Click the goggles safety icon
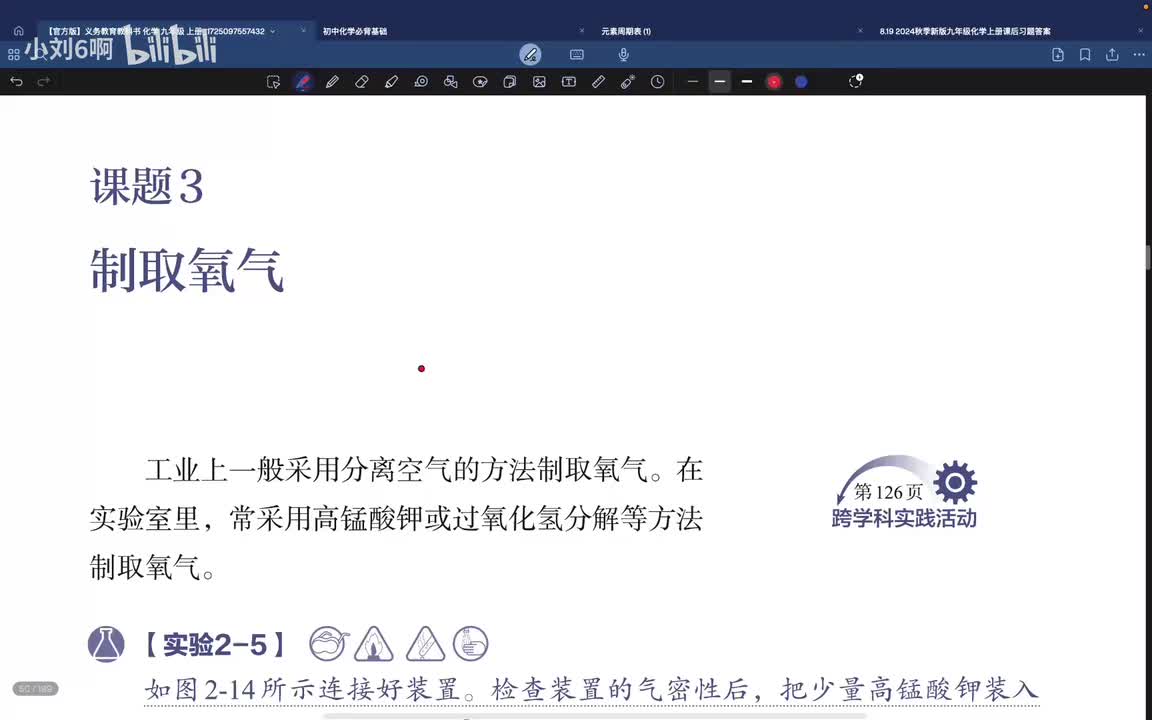The image size is (1152, 720). pos(329,644)
